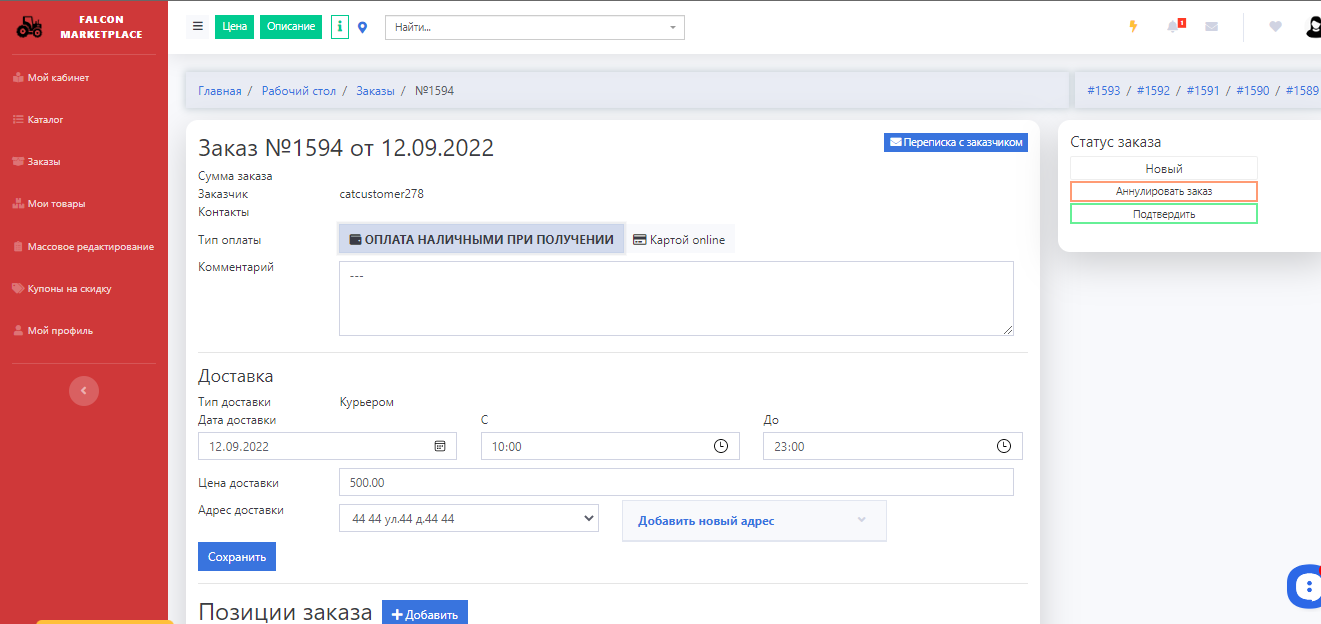Open the delivery address dropdown
1321x624 pixels.
(468, 519)
